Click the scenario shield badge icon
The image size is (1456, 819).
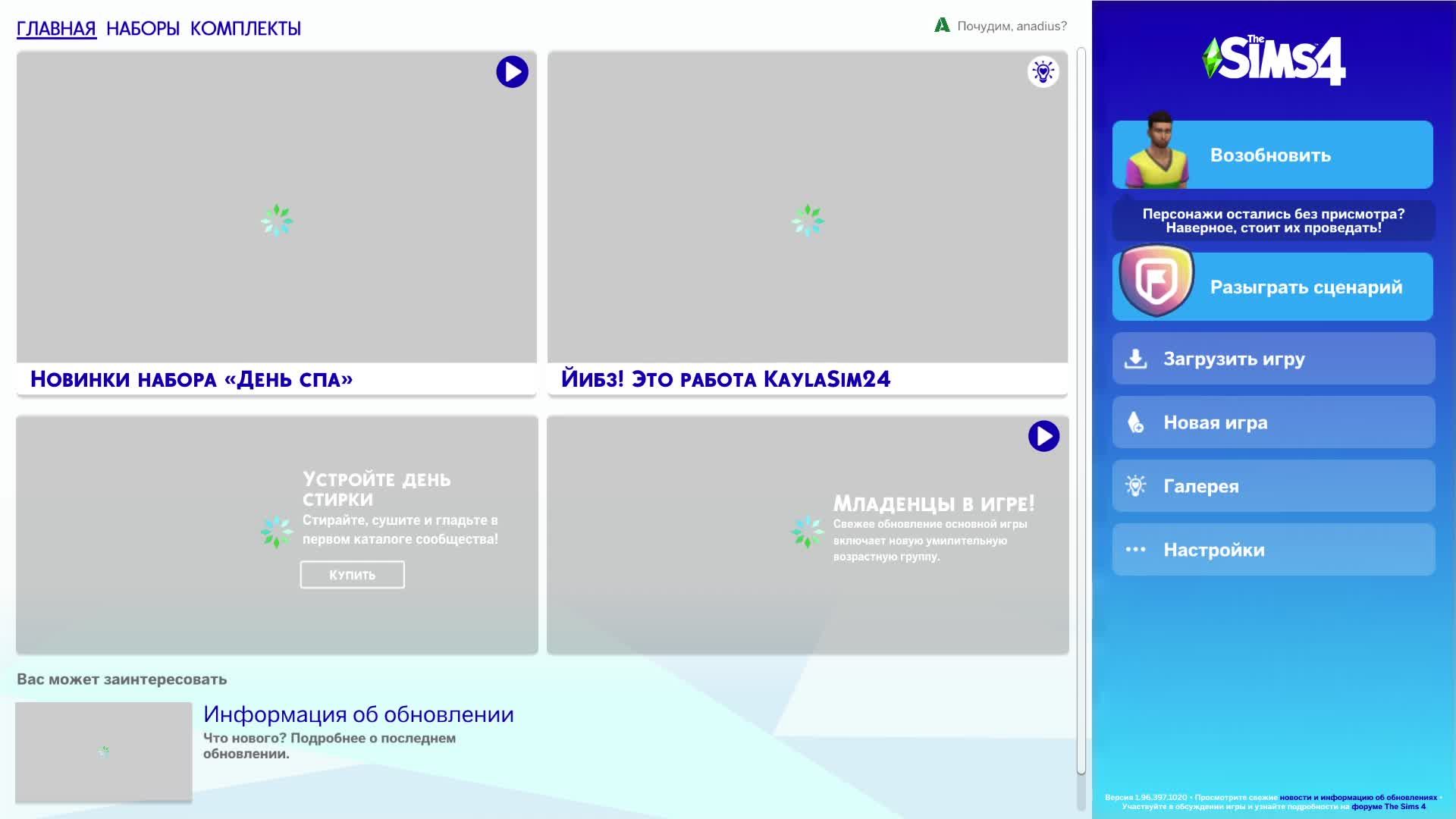click(1156, 281)
